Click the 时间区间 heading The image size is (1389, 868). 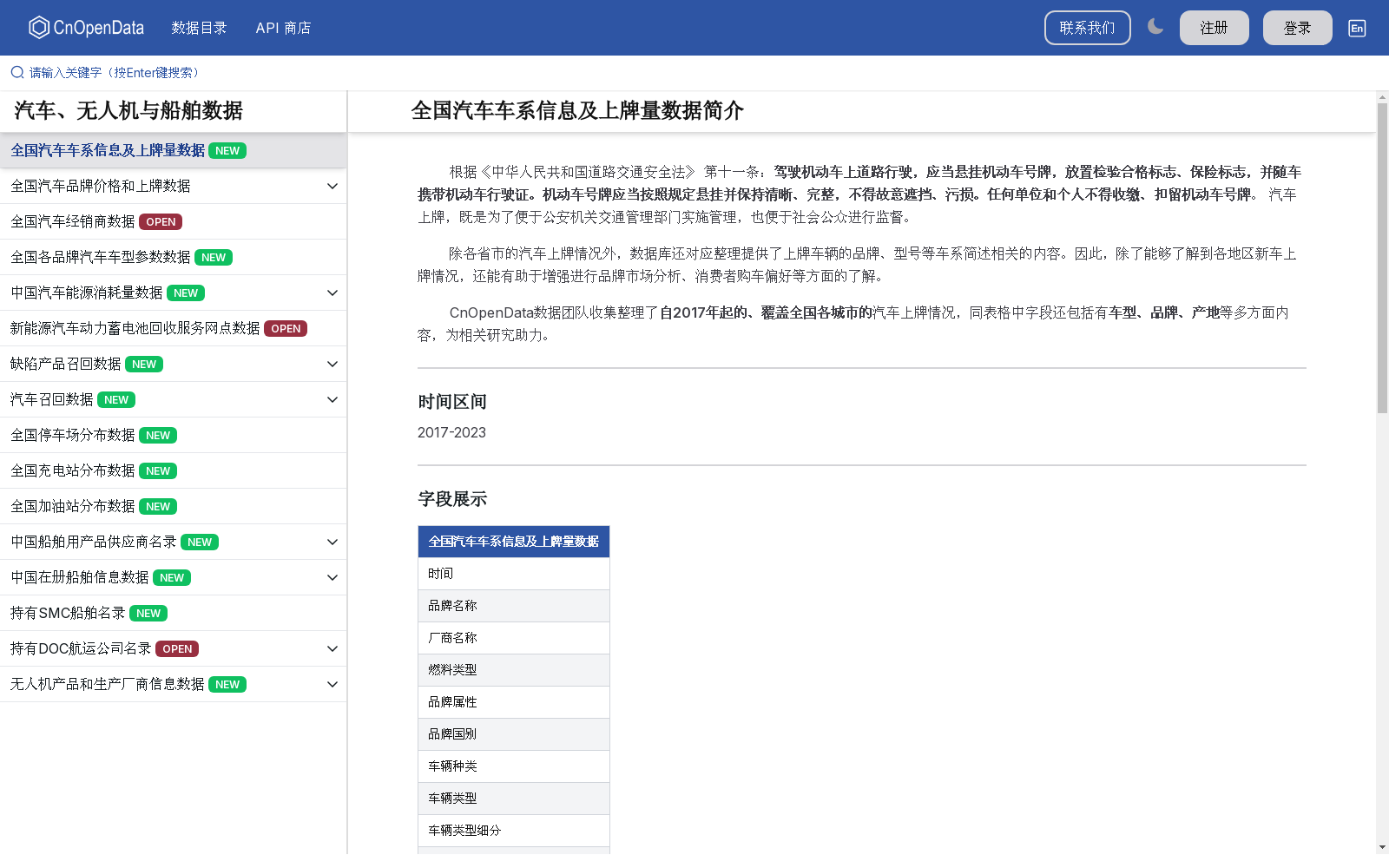click(452, 402)
